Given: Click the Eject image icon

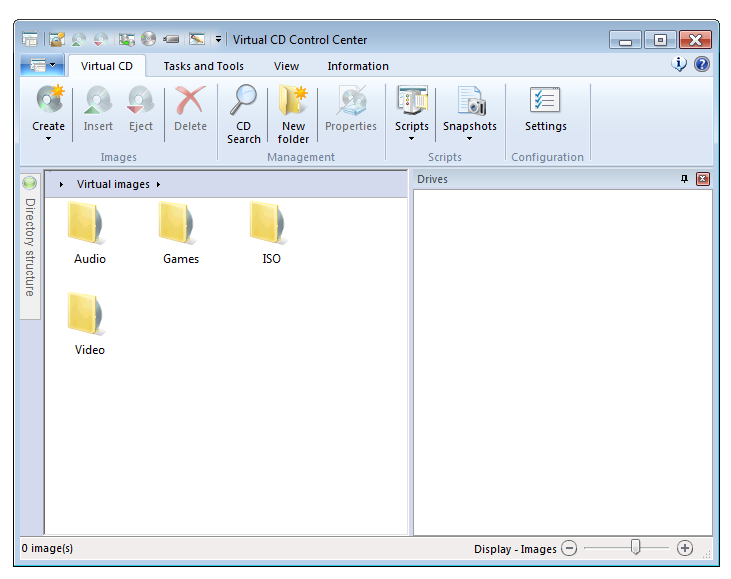Looking at the screenshot, I should pyautogui.click(x=140, y=99).
